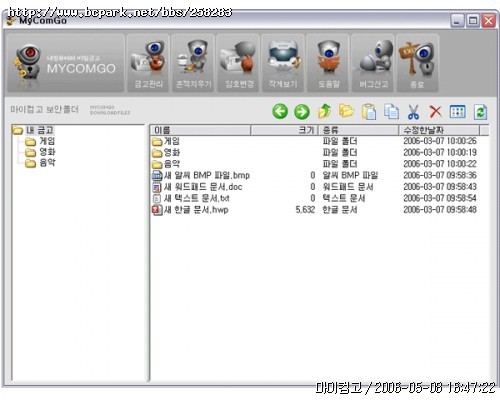Open 암호변경 to change the password
Screen dimensions: 500x400
pyautogui.click(x=238, y=63)
